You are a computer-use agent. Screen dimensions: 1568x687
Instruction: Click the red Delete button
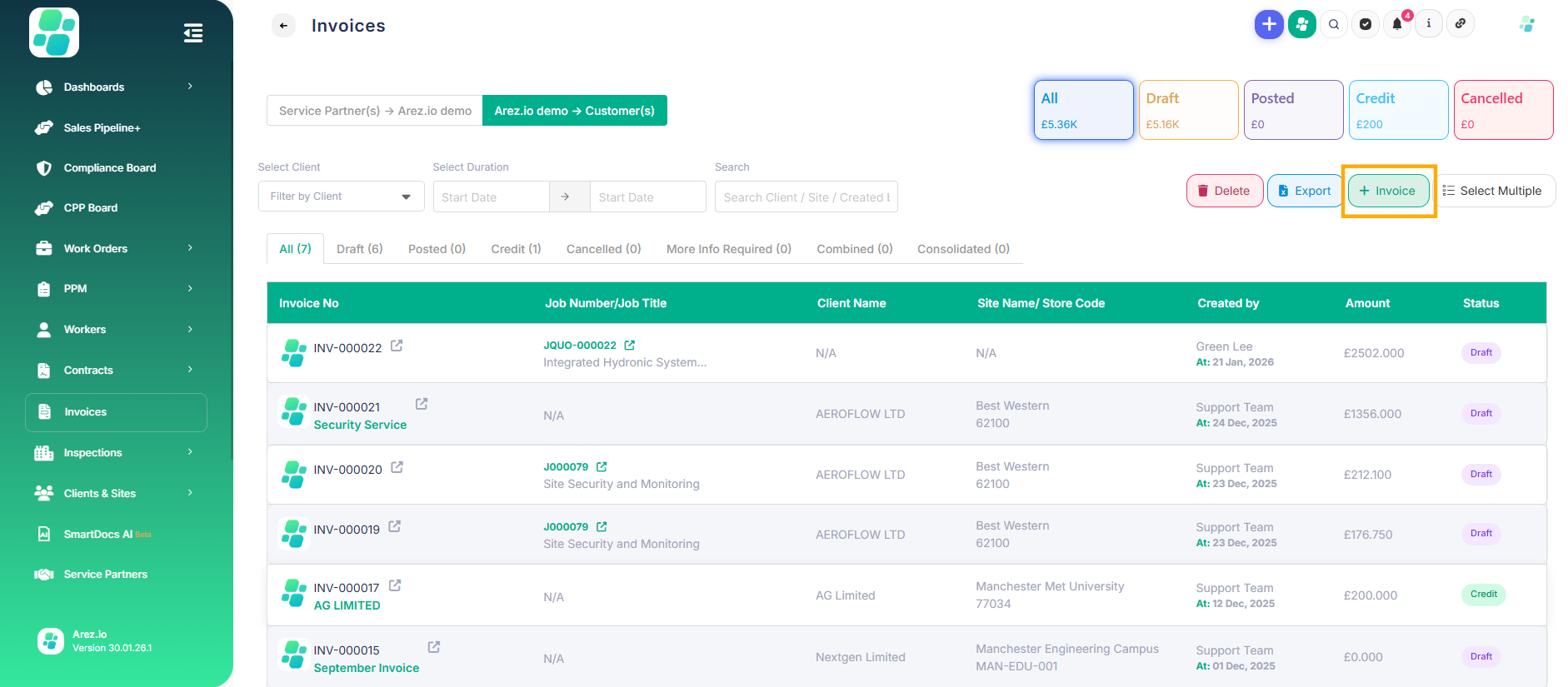point(1224,191)
